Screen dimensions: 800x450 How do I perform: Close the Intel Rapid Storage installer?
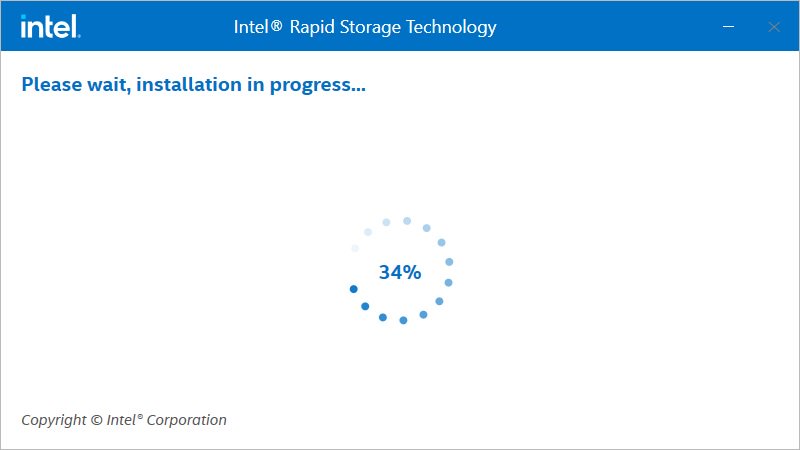pos(773,27)
